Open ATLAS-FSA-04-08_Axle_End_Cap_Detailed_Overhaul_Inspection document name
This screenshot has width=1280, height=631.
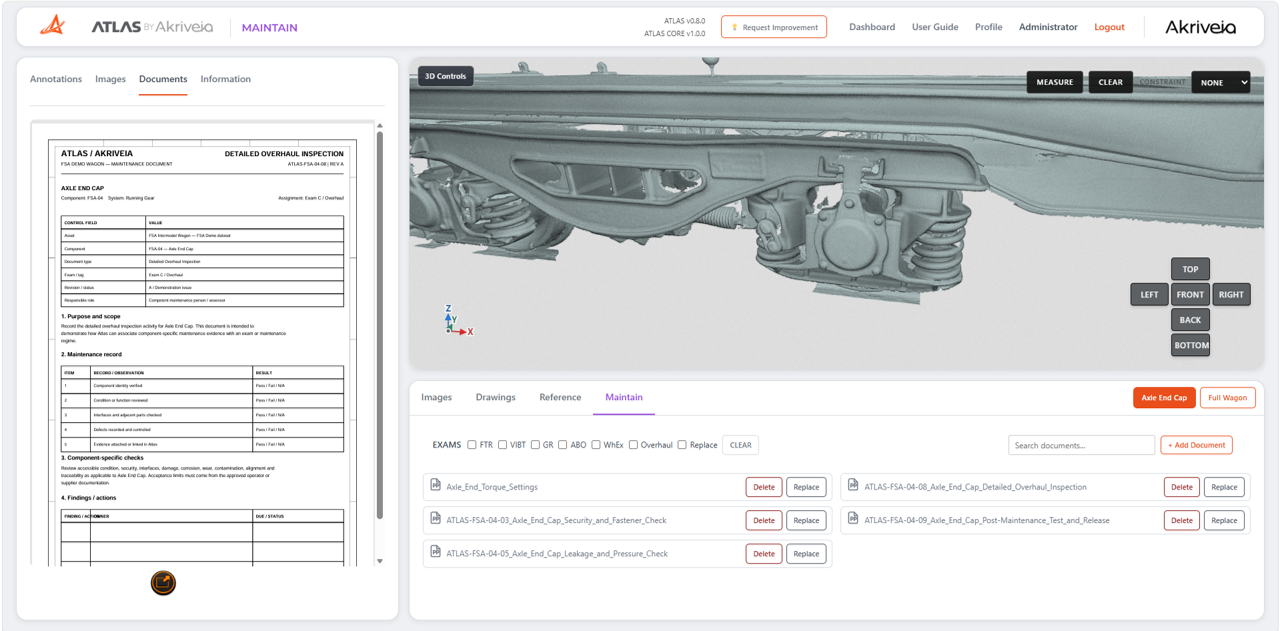(x=975, y=487)
